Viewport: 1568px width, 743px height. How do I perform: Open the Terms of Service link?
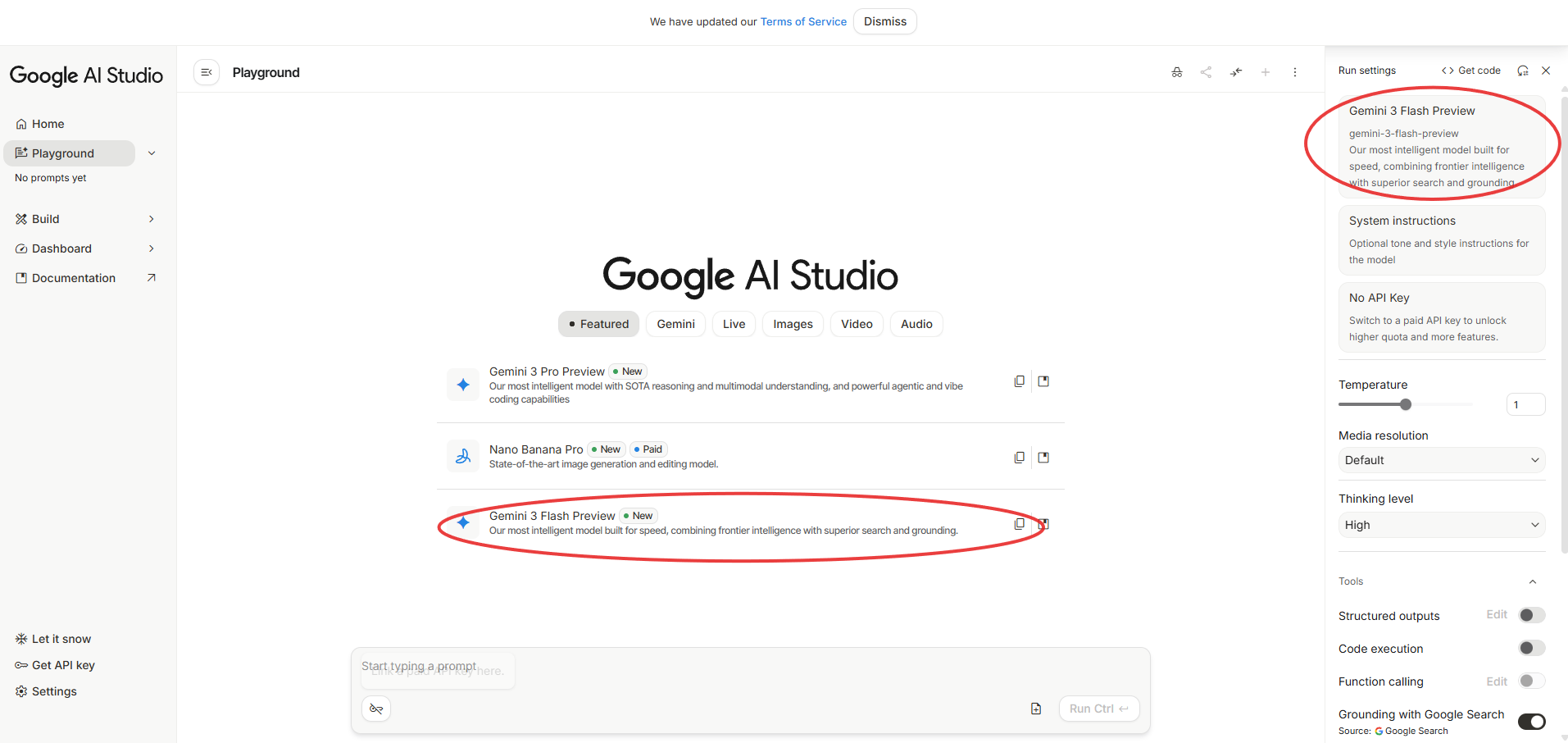coord(803,22)
